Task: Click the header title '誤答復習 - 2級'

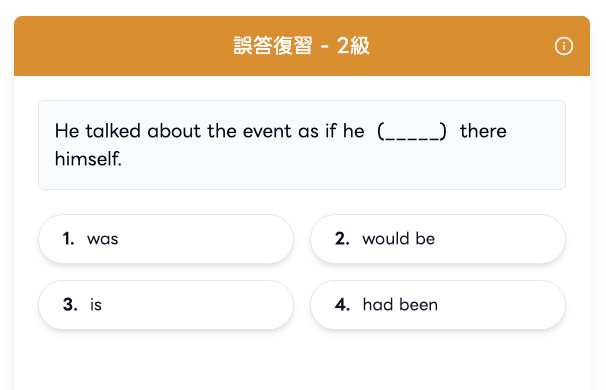Action: (x=302, y=46)
